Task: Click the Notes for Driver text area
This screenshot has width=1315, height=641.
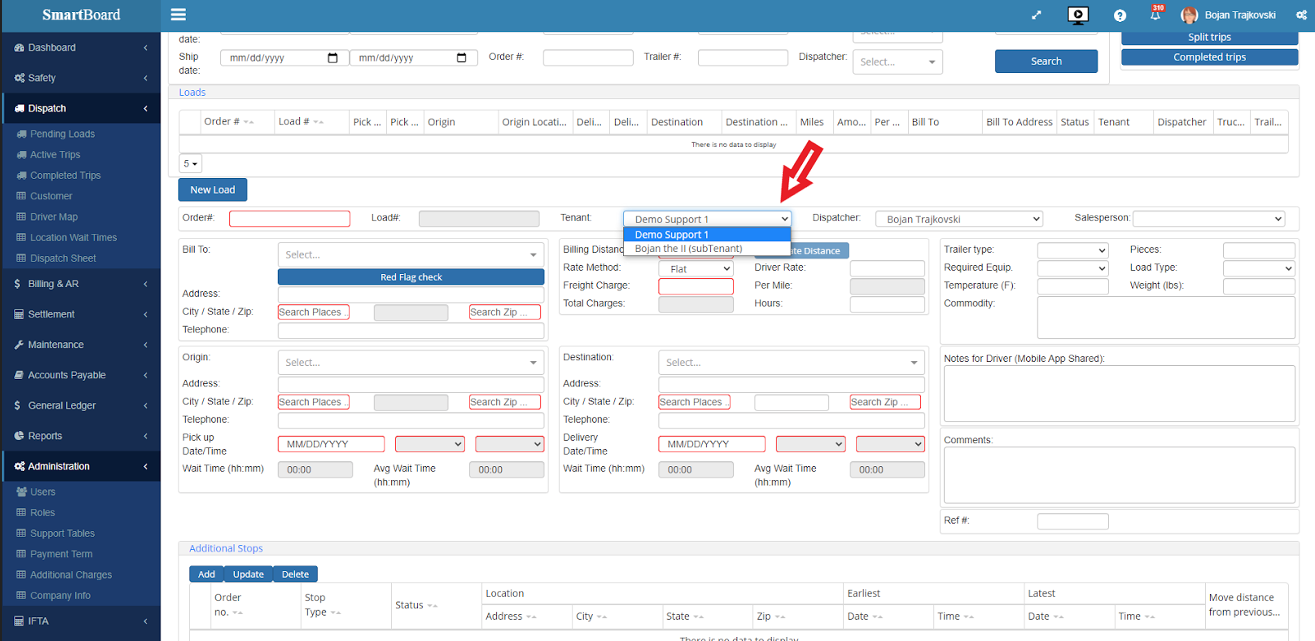Action: click(1117, 393)
